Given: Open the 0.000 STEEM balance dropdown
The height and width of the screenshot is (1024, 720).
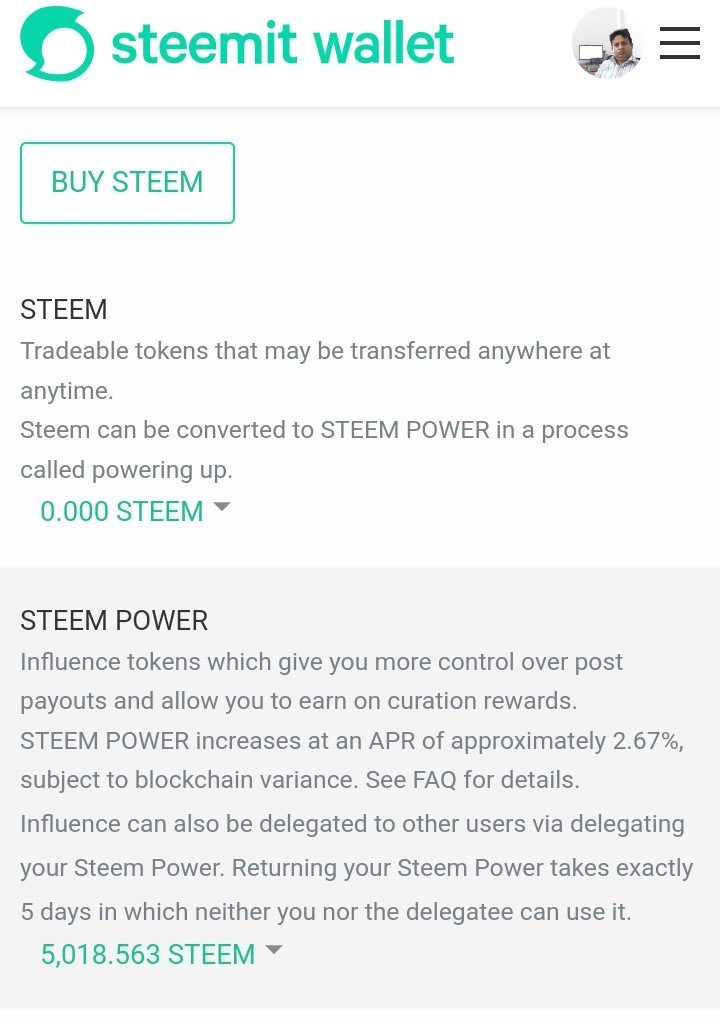Looking at the screenshot, I should click(122, 511).
